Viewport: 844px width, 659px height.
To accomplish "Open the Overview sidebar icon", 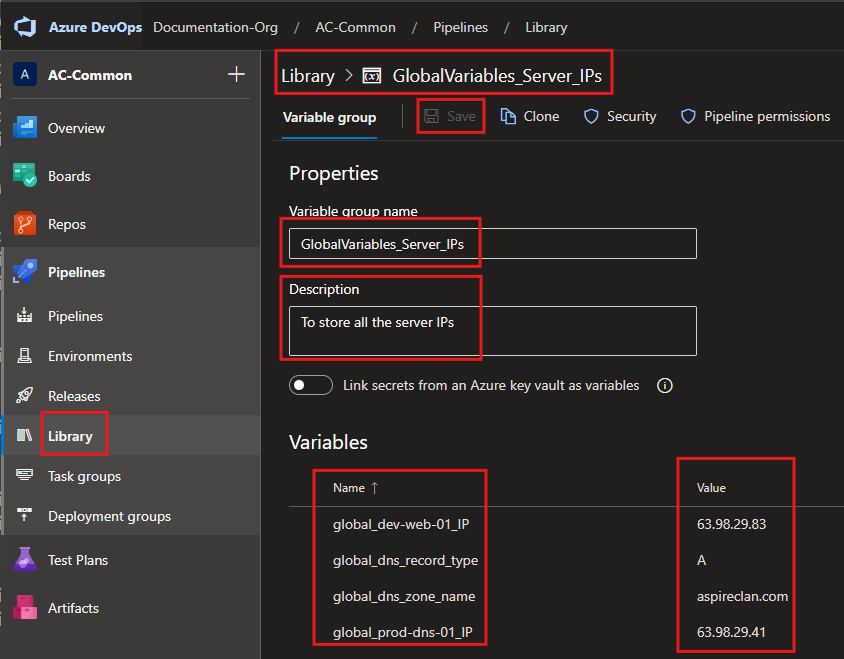I will point(25,128).
